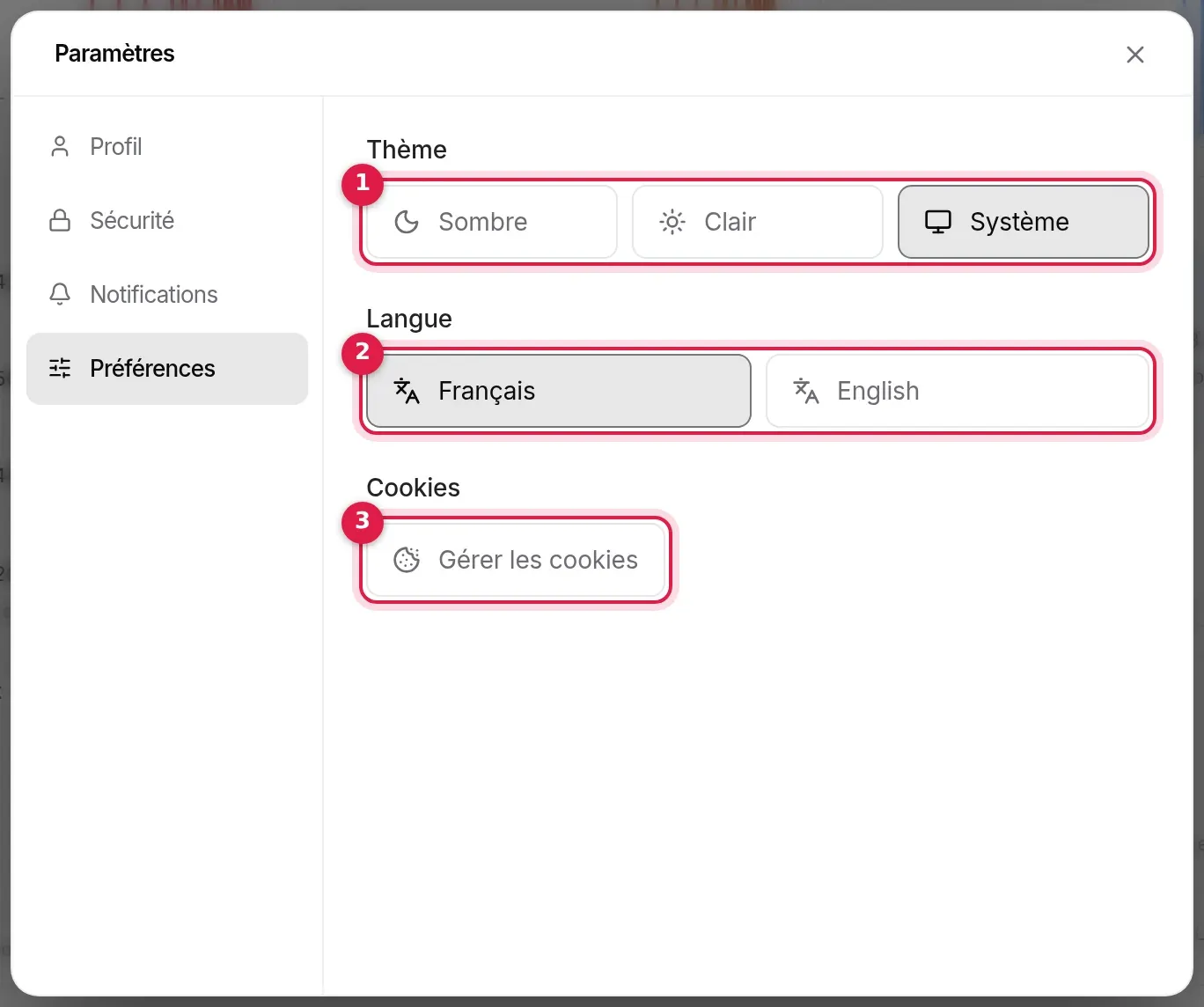Click the lock icon beside Sécurité
Image resolution: width=1204 pixels, height=1007 pixels.
point(60,220)
